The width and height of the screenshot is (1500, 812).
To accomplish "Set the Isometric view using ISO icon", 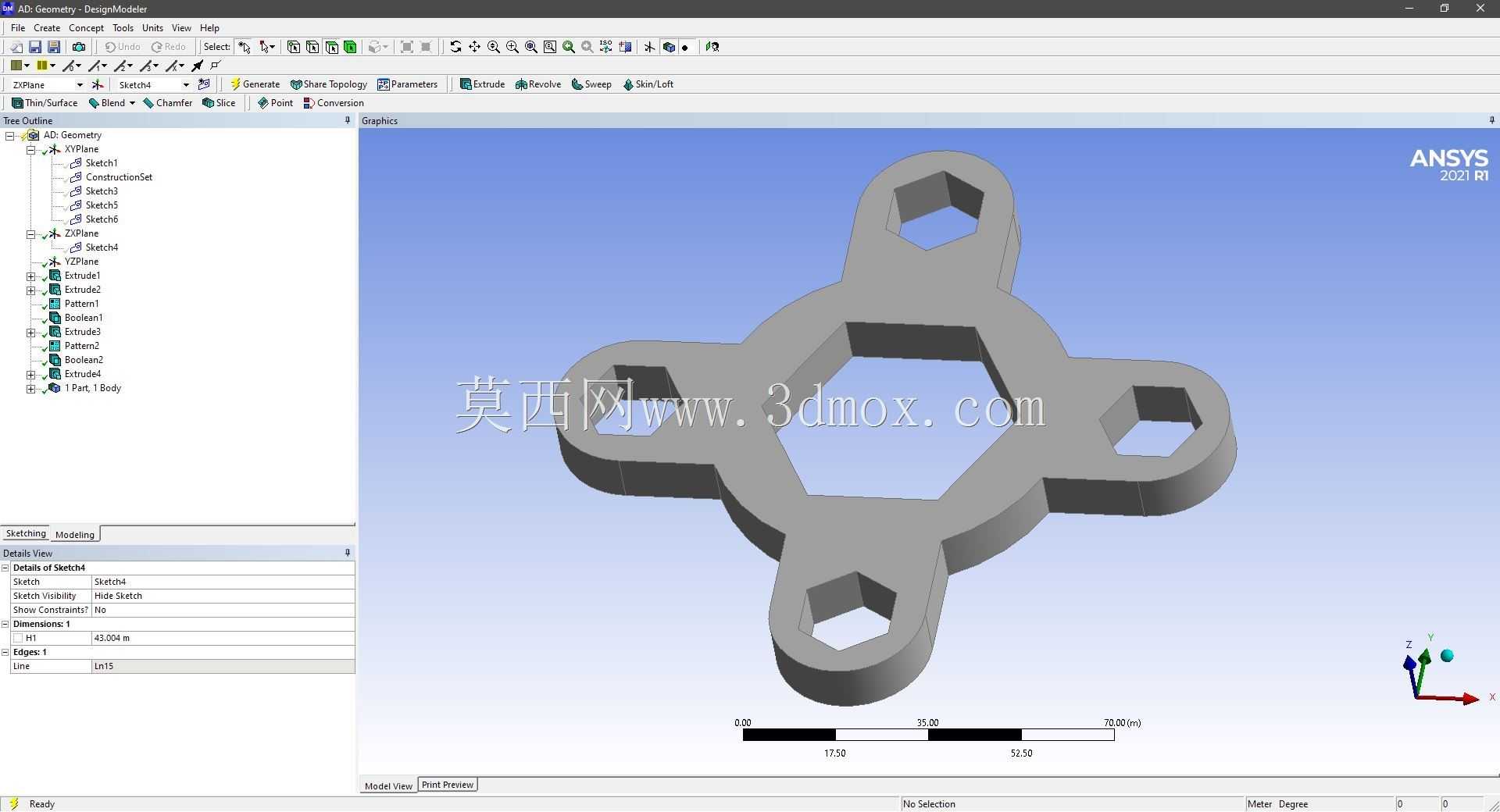I will tap(606, 47).
